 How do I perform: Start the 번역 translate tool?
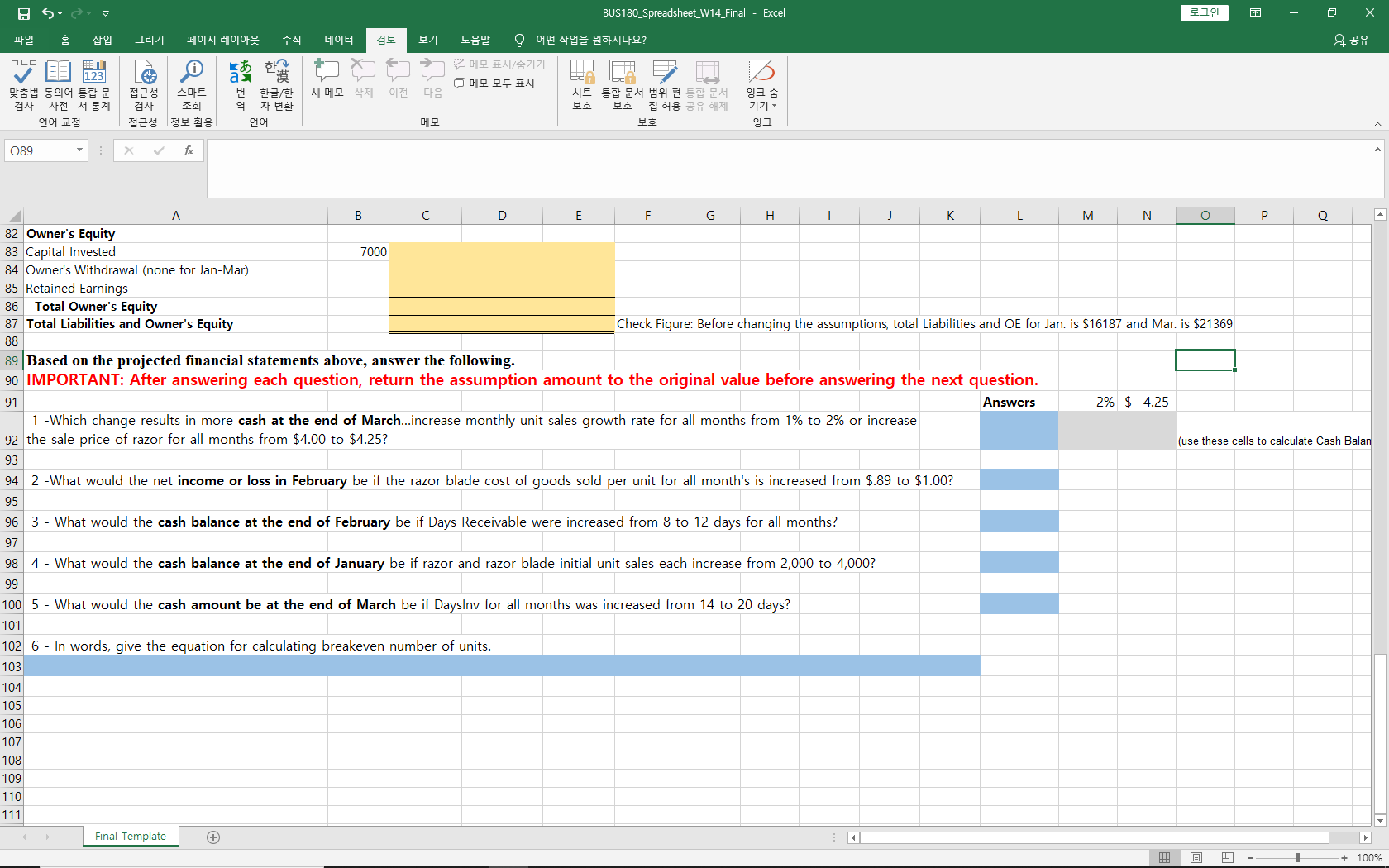(x=240, y=83)
